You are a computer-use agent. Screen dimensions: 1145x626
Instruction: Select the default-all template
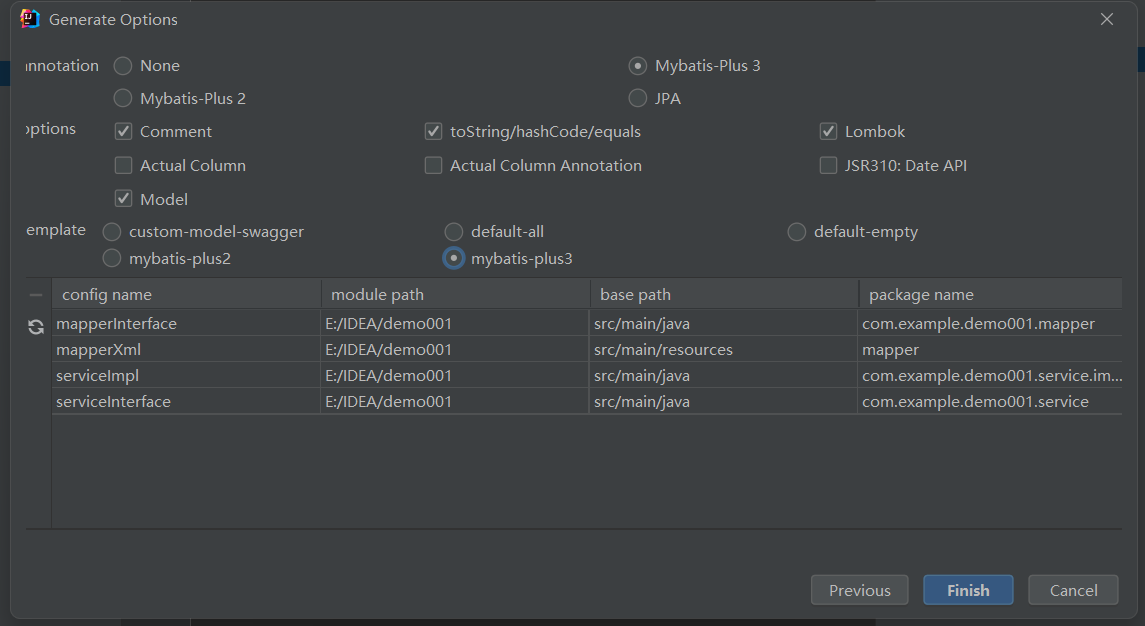(x=454, y=232)
